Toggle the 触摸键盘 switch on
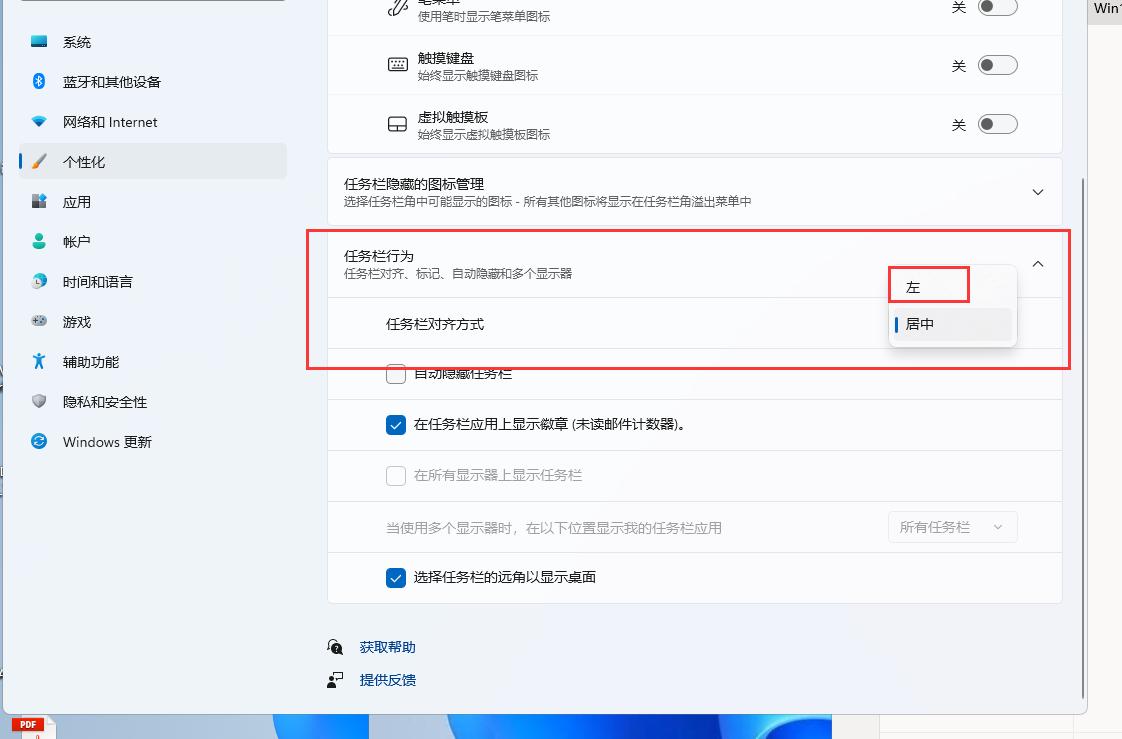 click(x=997, y=65)
